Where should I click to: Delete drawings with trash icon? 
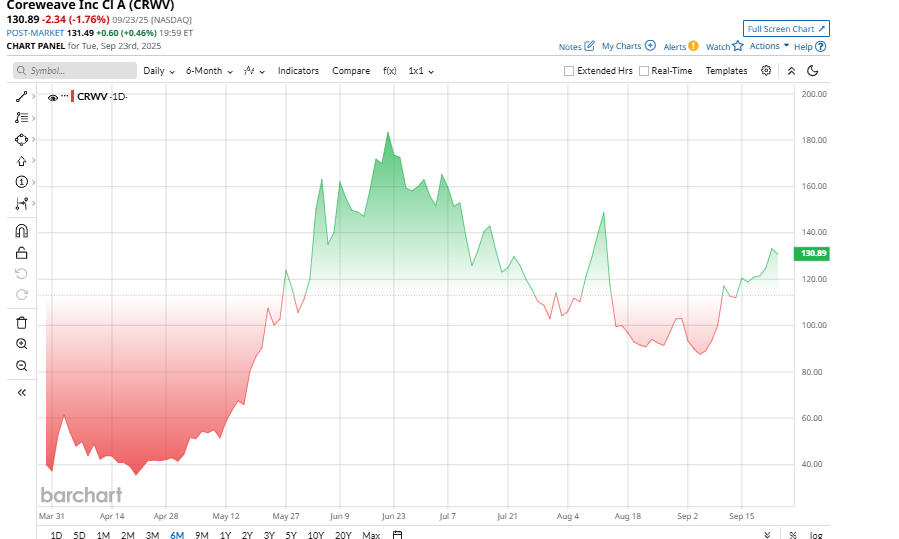tap(21, 323)
